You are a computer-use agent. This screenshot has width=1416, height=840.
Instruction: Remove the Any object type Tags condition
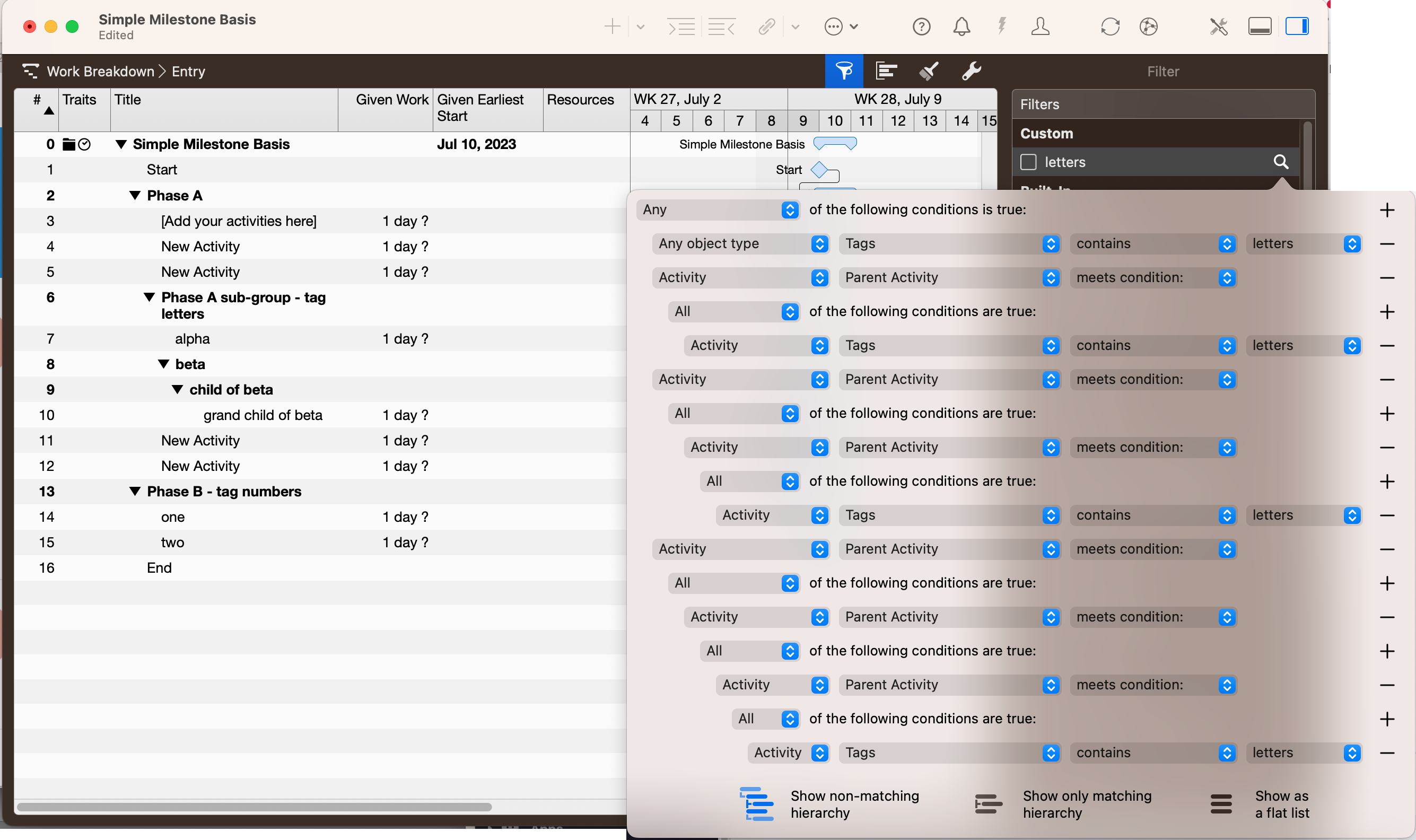[1387, 244]
